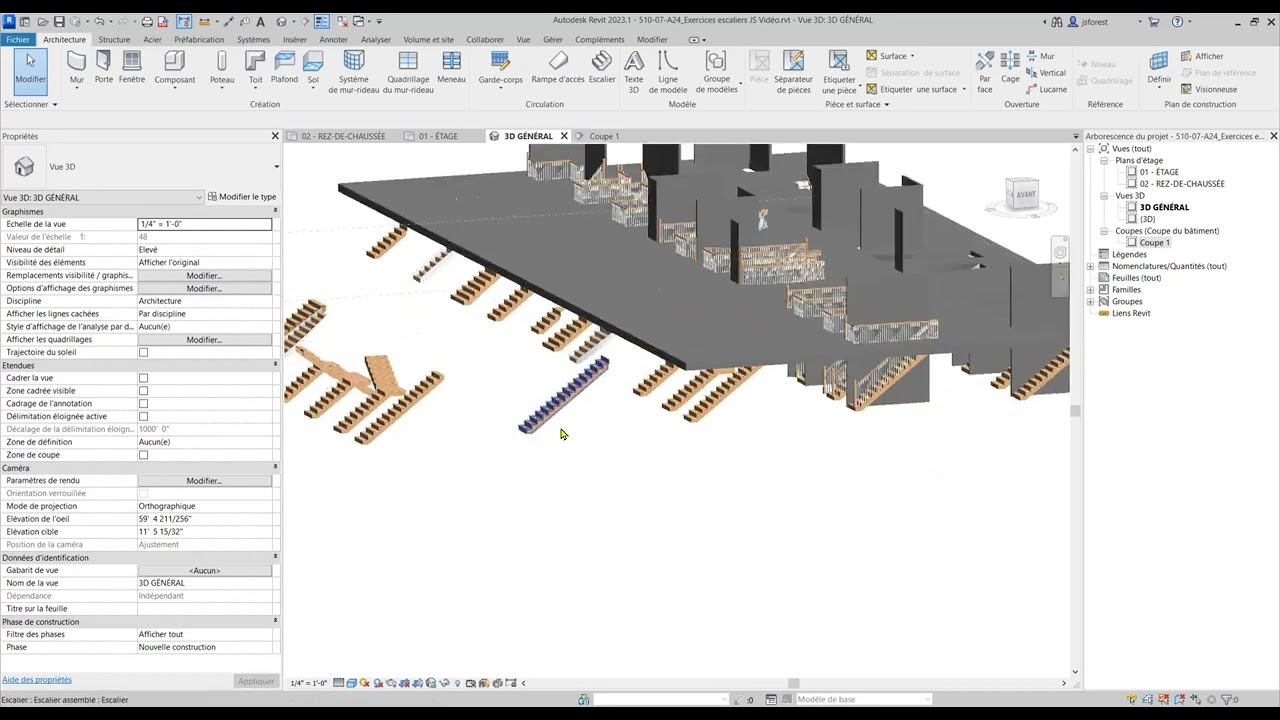Click the Print icon in quick access toolbar

[147, 21]
